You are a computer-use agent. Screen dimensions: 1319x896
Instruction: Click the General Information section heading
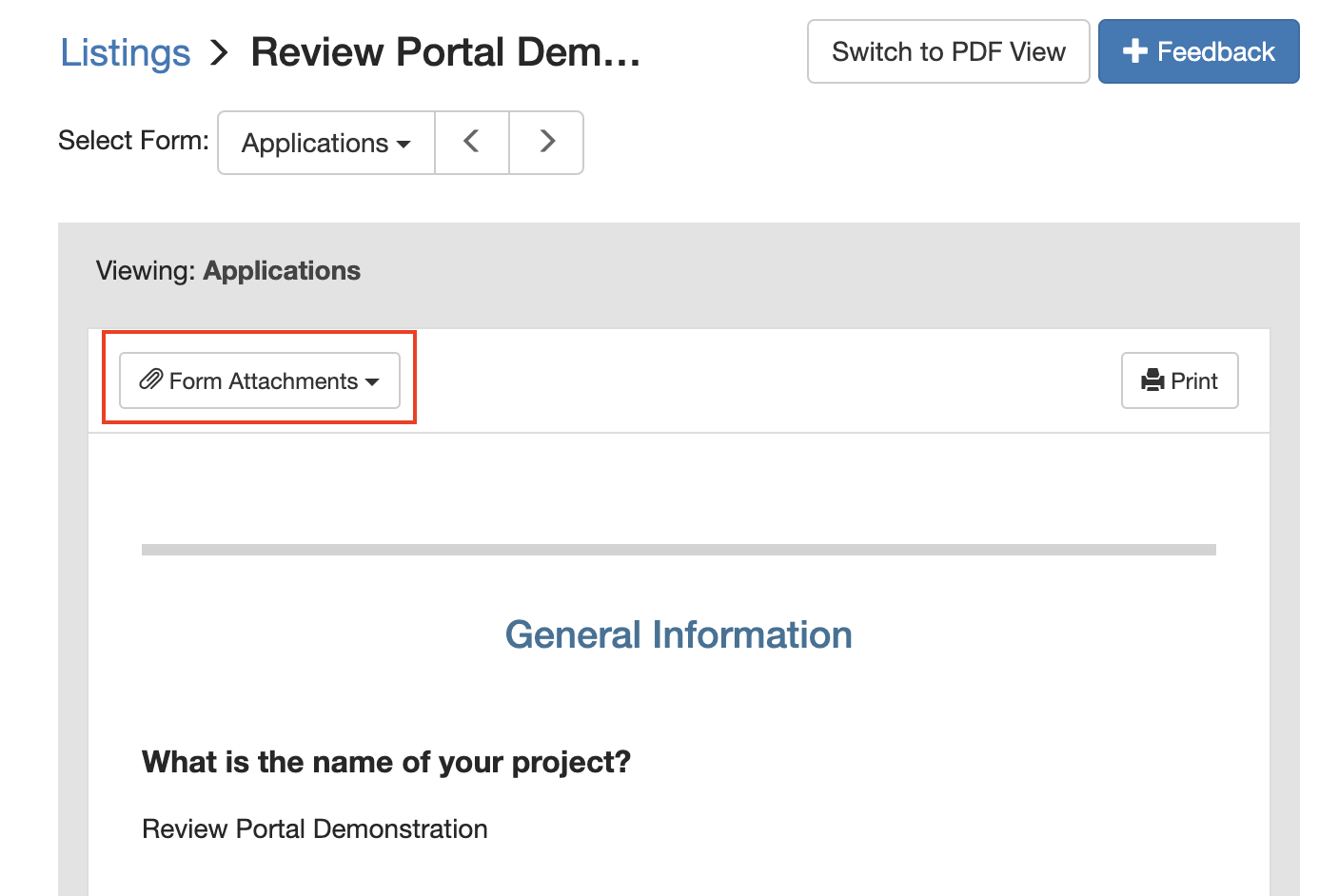pyautogui.click(x=678, y=634)
